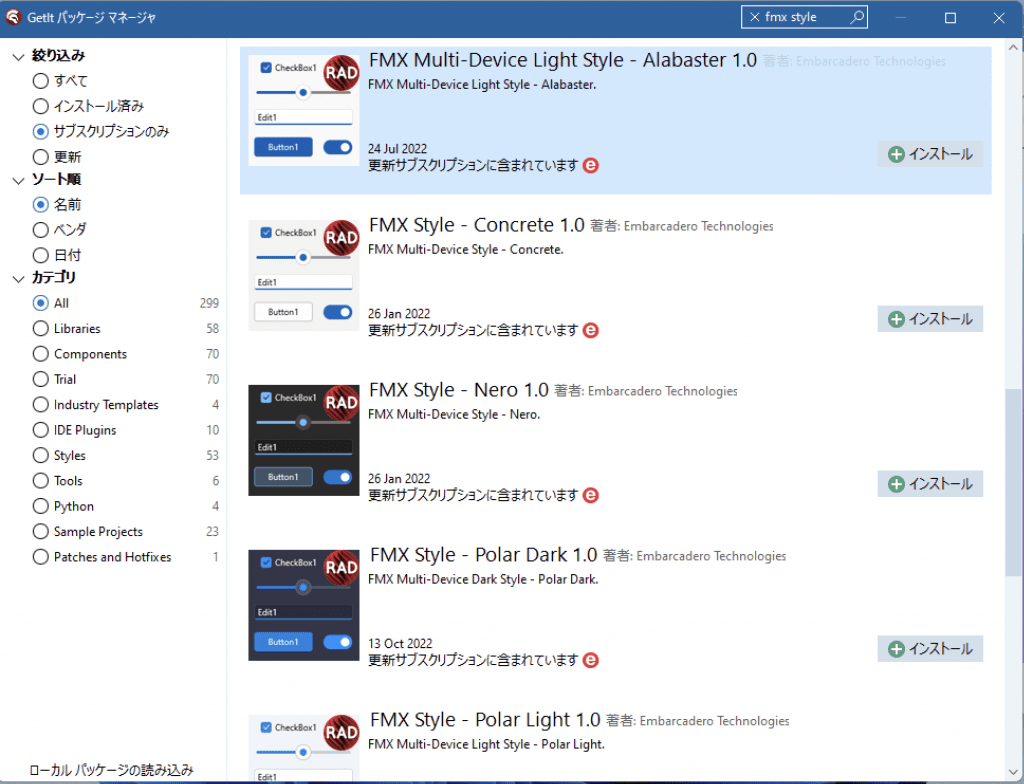Sort packages by ベンダ
Image resolution: width=1024 pixels, height=784 pixels.
[59, 230]
